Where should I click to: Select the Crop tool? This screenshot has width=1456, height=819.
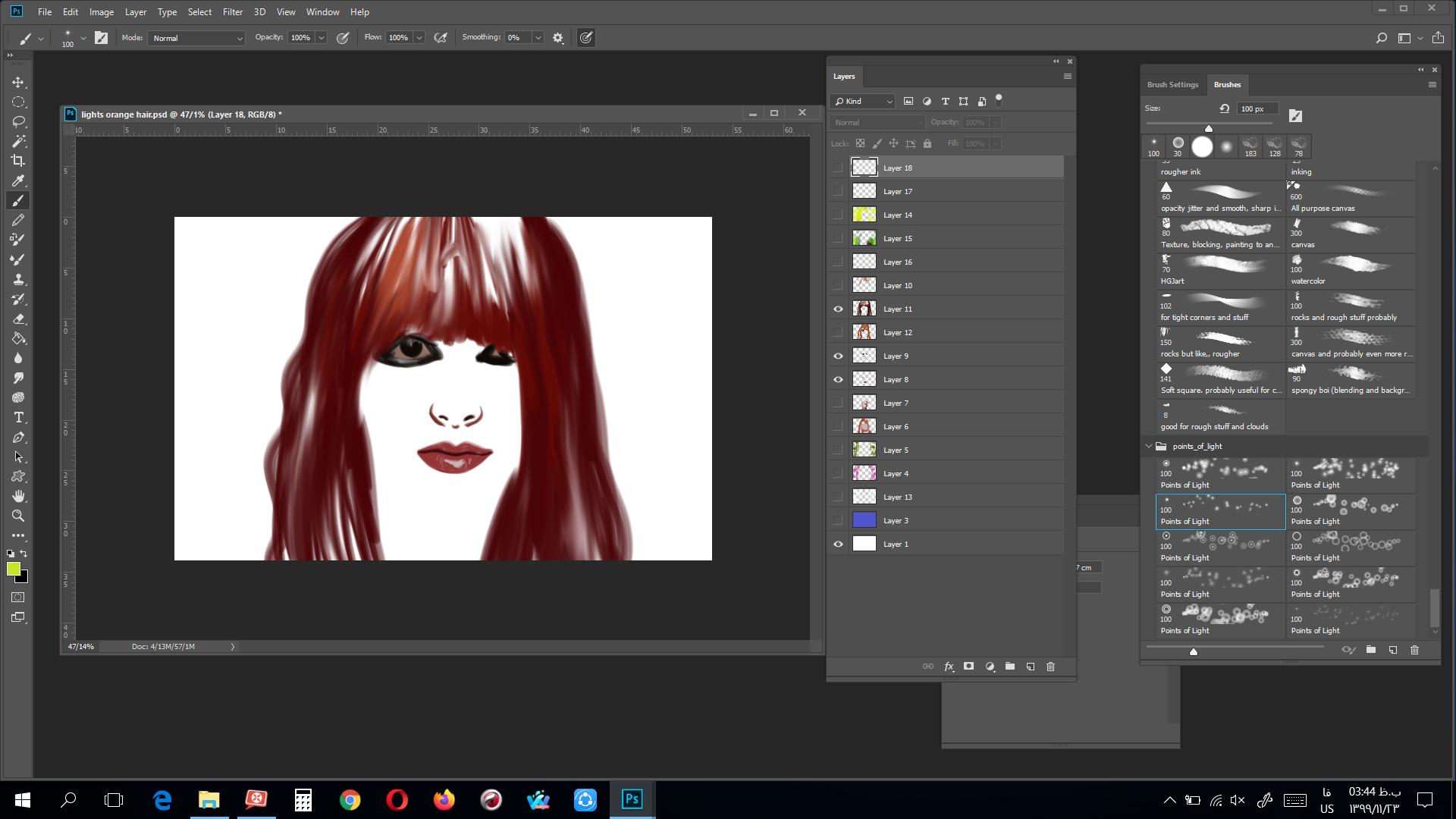point(18,161)
